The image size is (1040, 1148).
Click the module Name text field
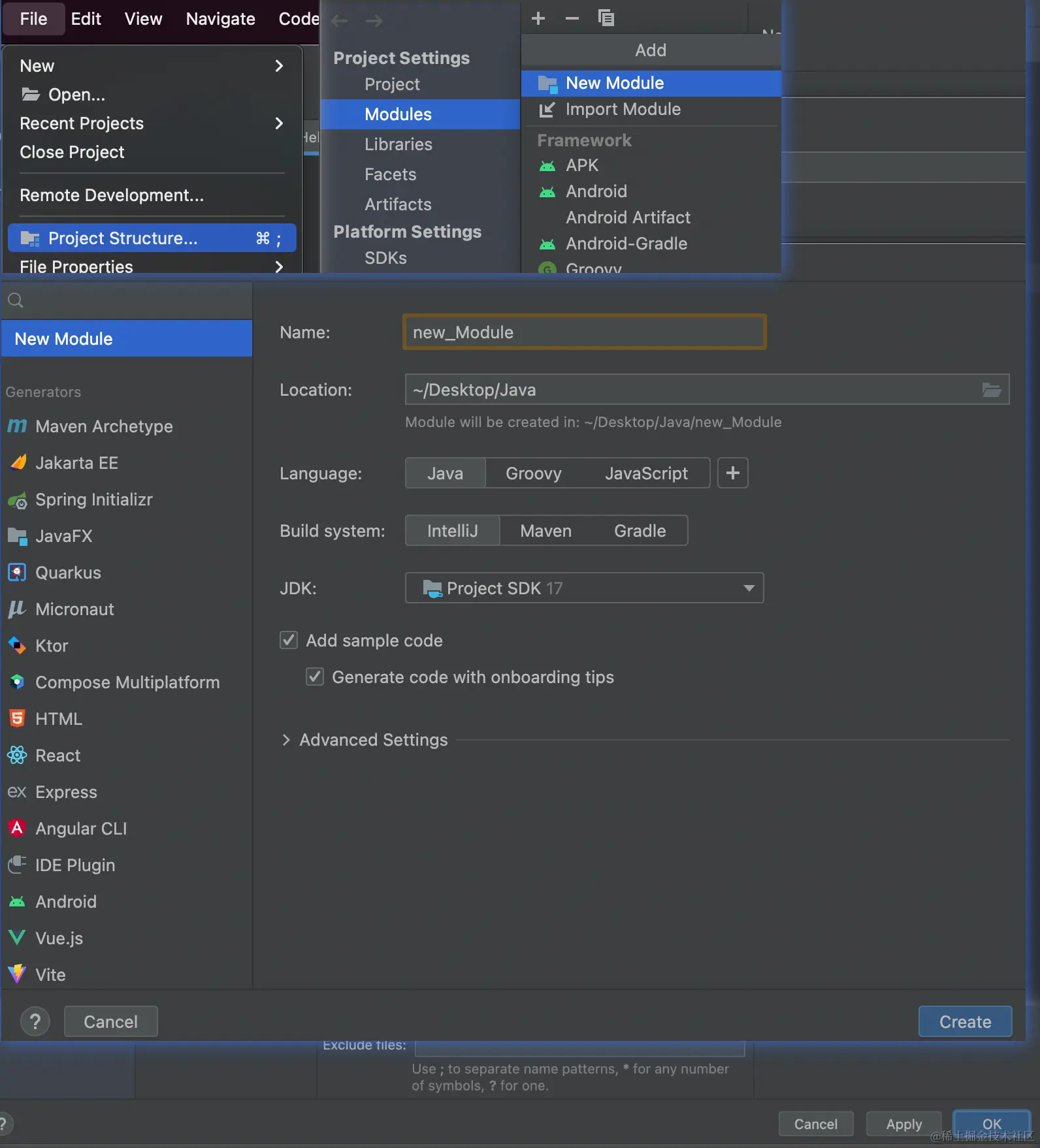tap(584, 332)
